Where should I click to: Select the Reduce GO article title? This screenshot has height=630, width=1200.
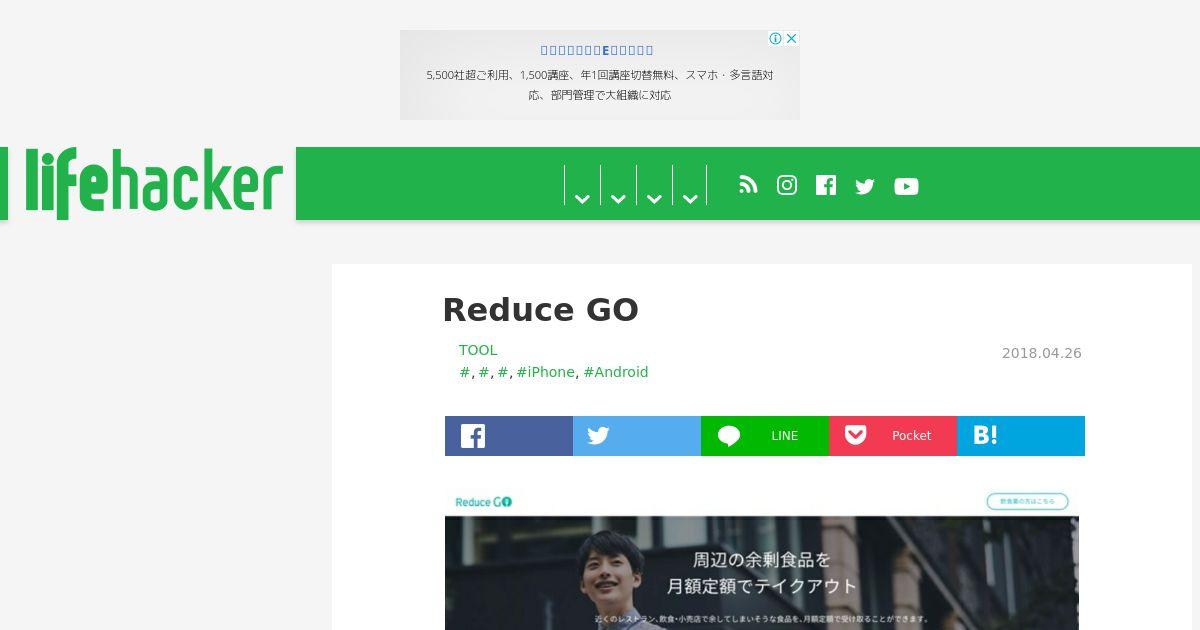[x=540, y=310]
